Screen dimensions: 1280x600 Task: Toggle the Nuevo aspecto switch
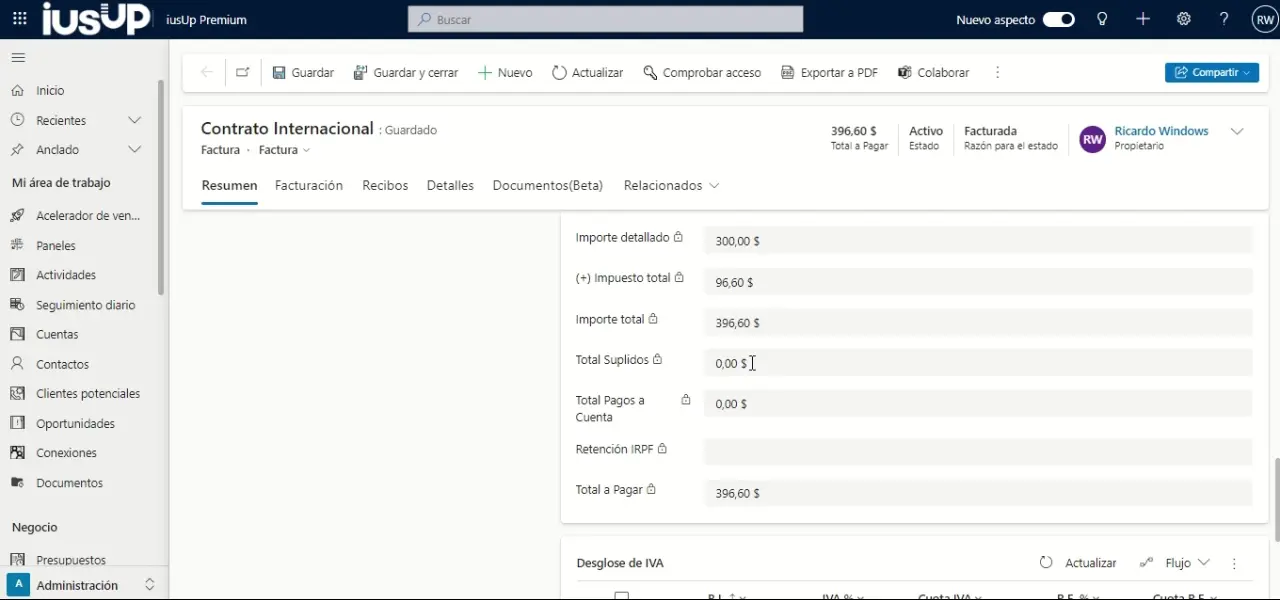coord(1058,19)
